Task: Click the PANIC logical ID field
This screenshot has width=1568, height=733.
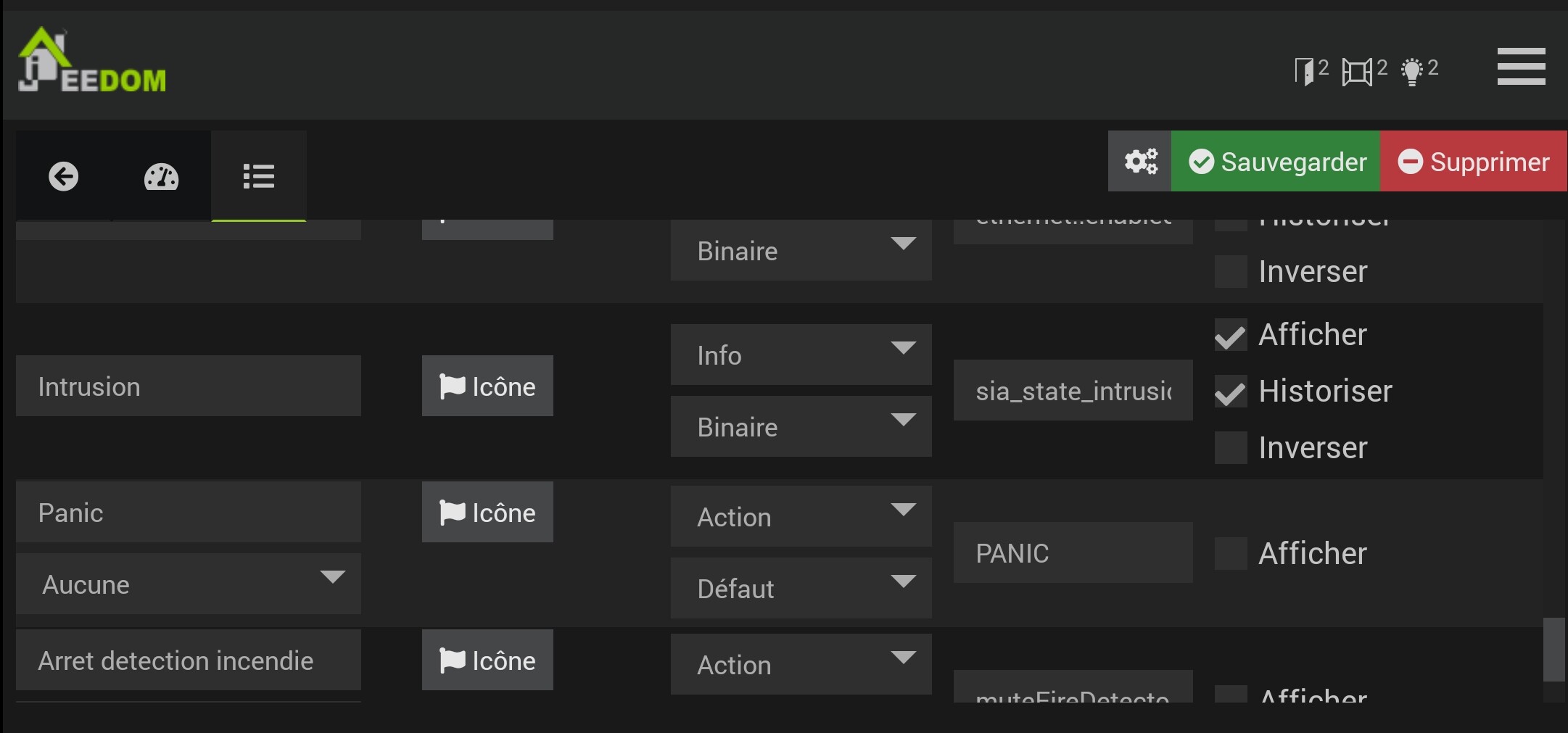Action: coord(1073,552)
